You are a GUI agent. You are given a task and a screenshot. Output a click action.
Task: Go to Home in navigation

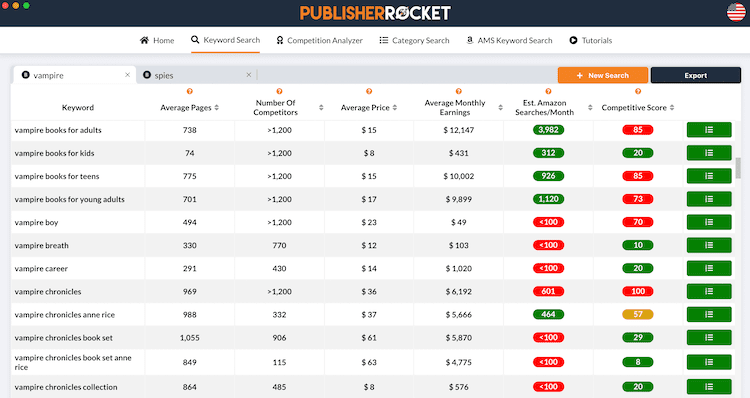157,41
